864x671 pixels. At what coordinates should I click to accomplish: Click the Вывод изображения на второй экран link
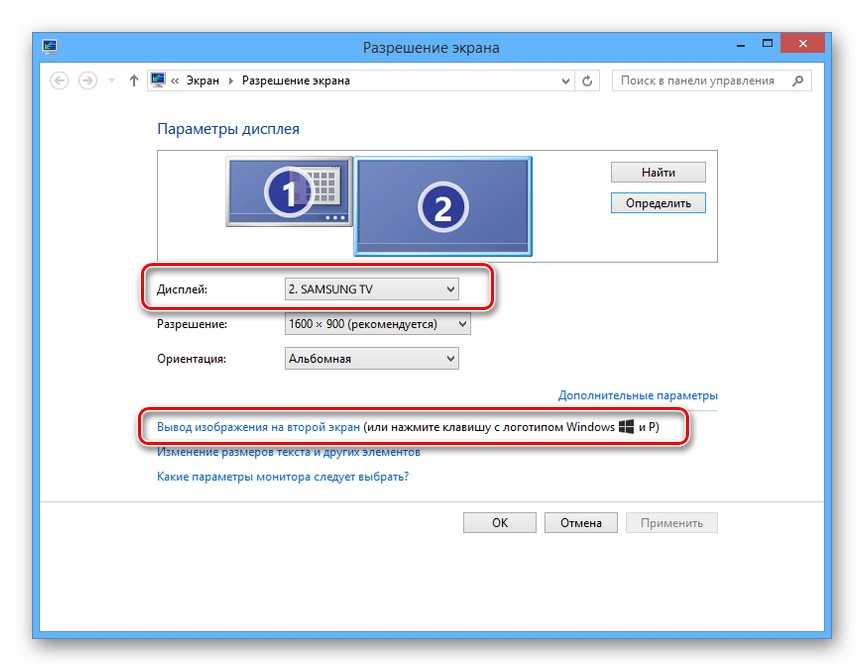(x=258, y=427)
